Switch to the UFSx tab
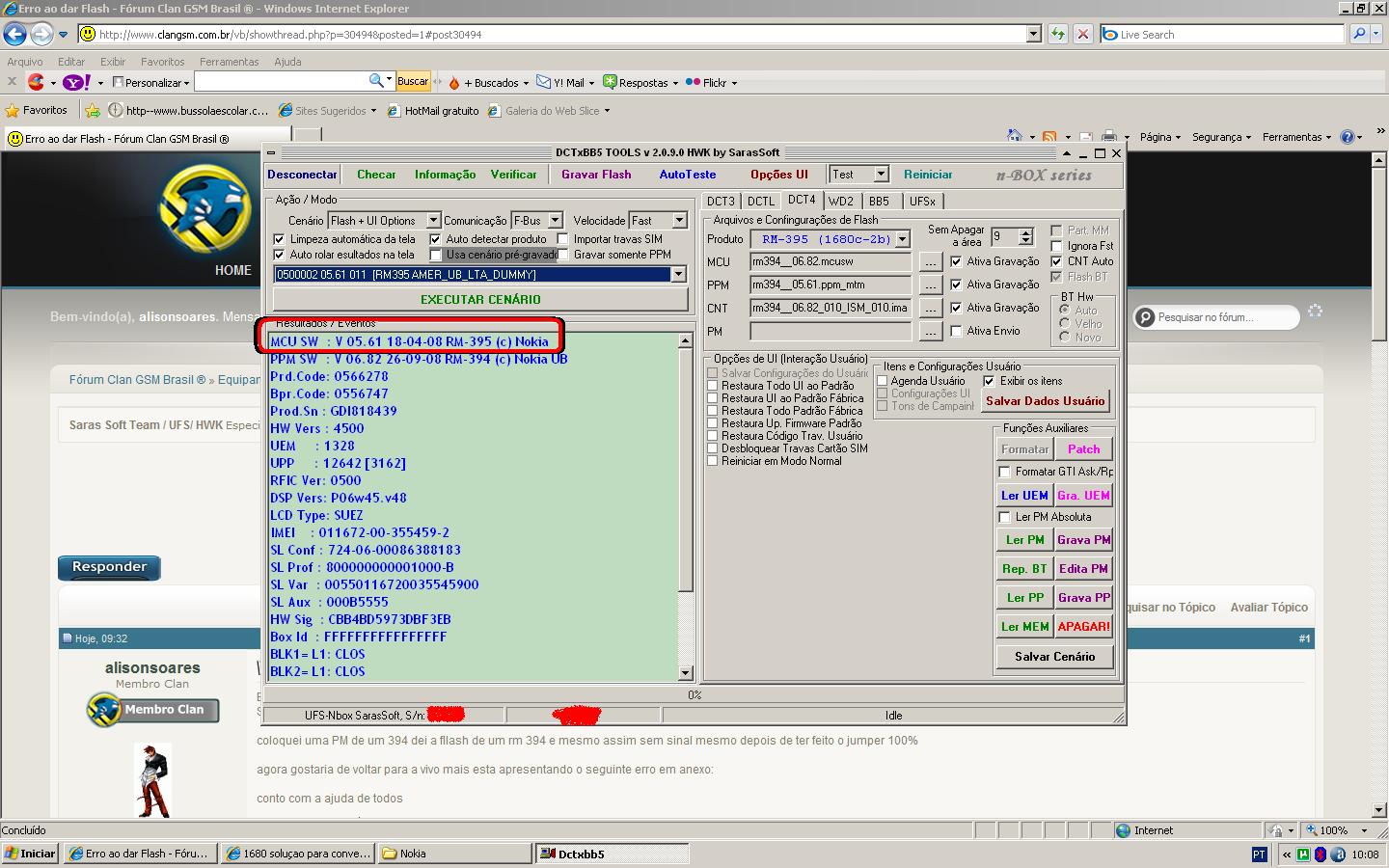This screenshot has width=1389, height=868. pos(922,202)
